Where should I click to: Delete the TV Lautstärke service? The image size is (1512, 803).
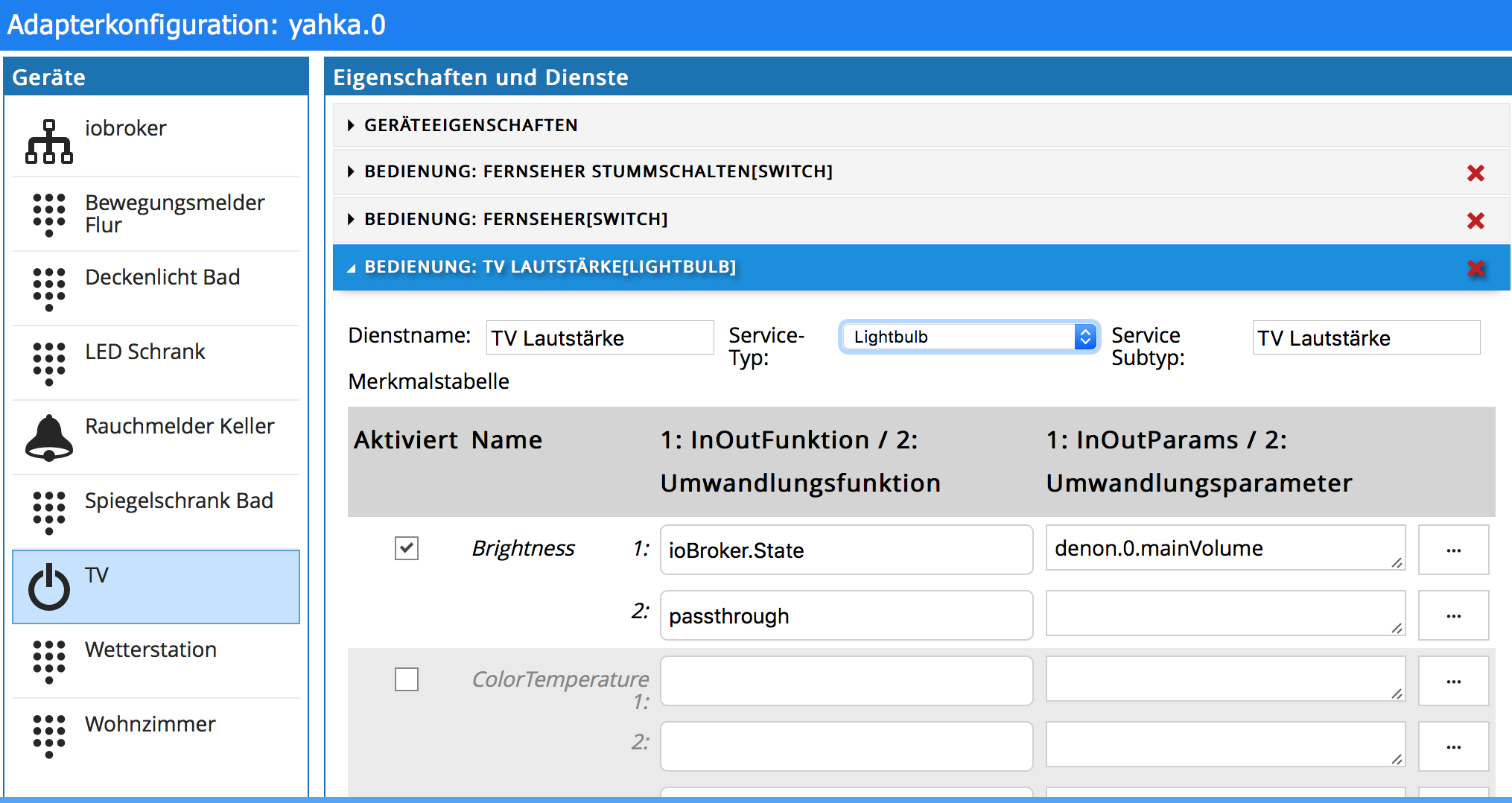pyautogui.click(x=1476, y=268)
